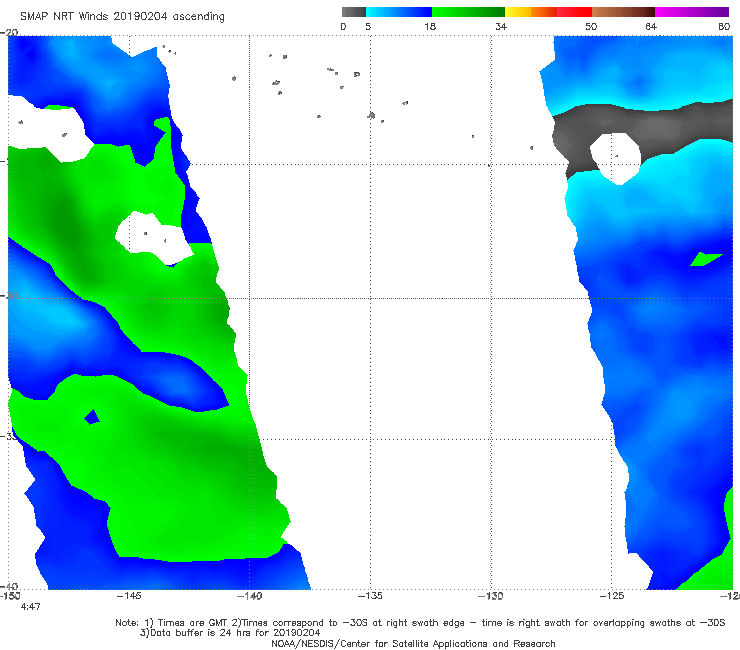Image resolution: width=740 pixels, height=650 pixels.
Task: Click the small green patch in the right blue swath
Action: (706, 259)
